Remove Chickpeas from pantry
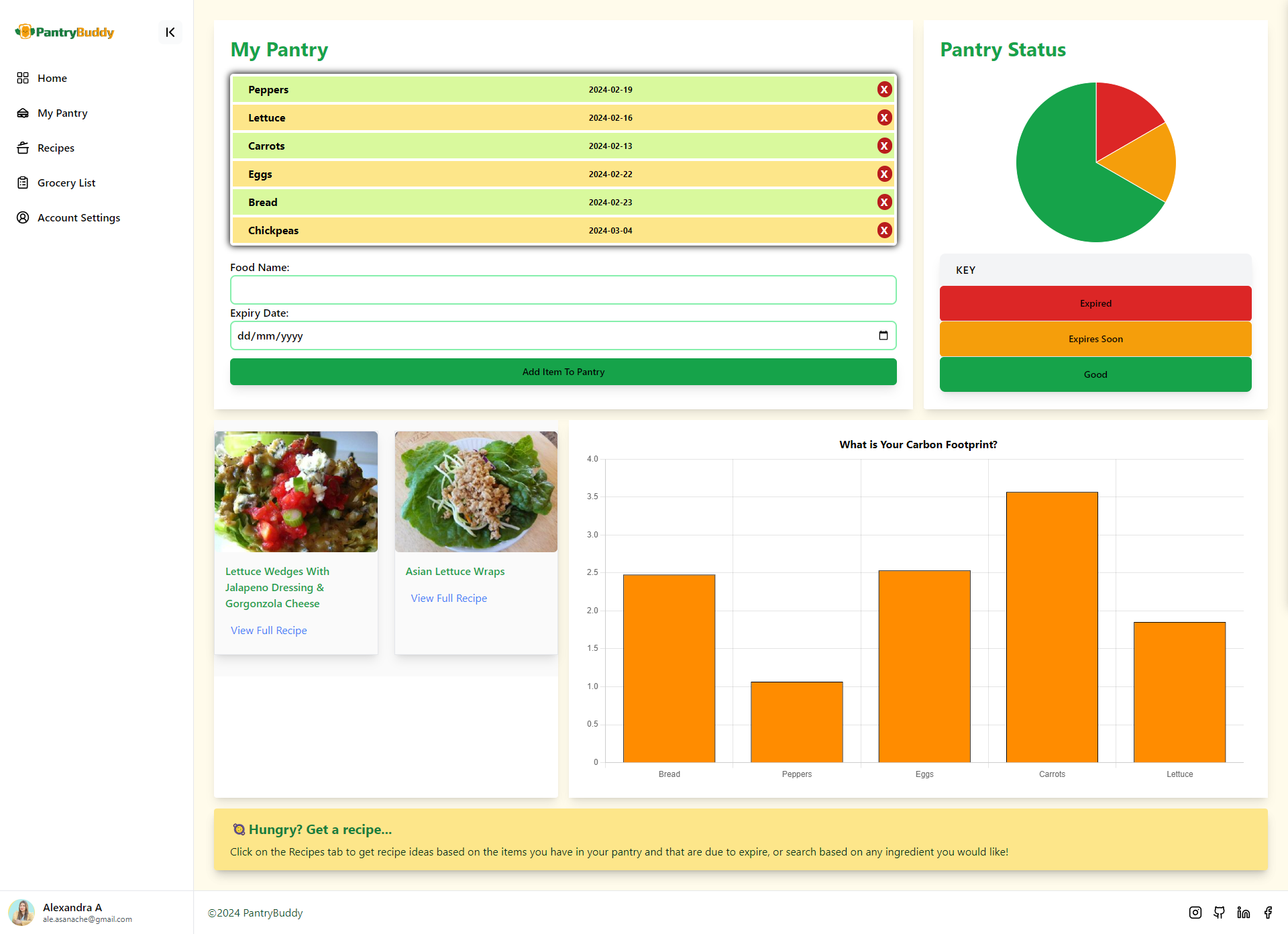The height and width of the screenshot is (934, 1288). click(x=882, y=231)
